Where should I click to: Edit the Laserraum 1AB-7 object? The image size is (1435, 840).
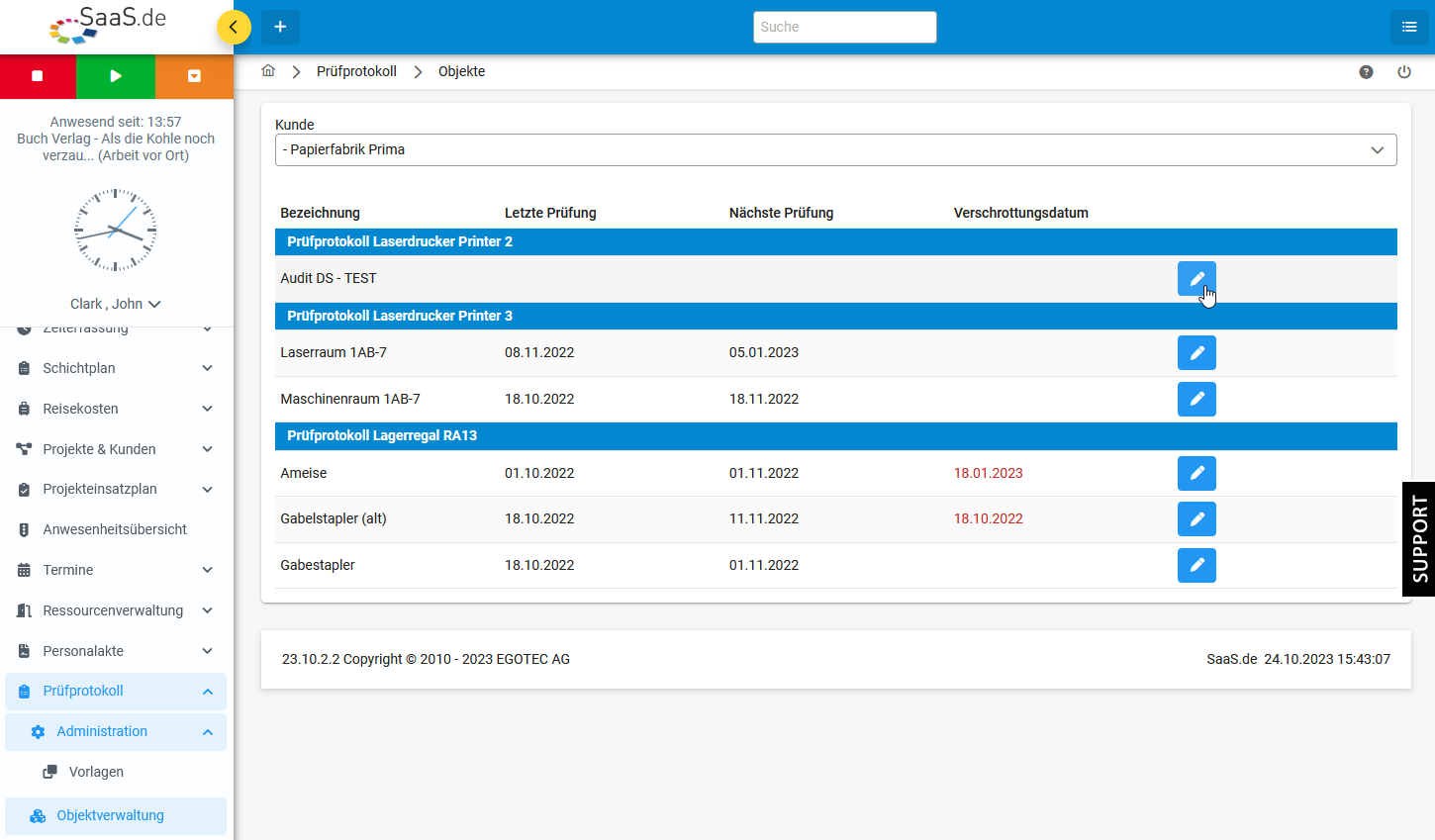[x=1196, y=352]
